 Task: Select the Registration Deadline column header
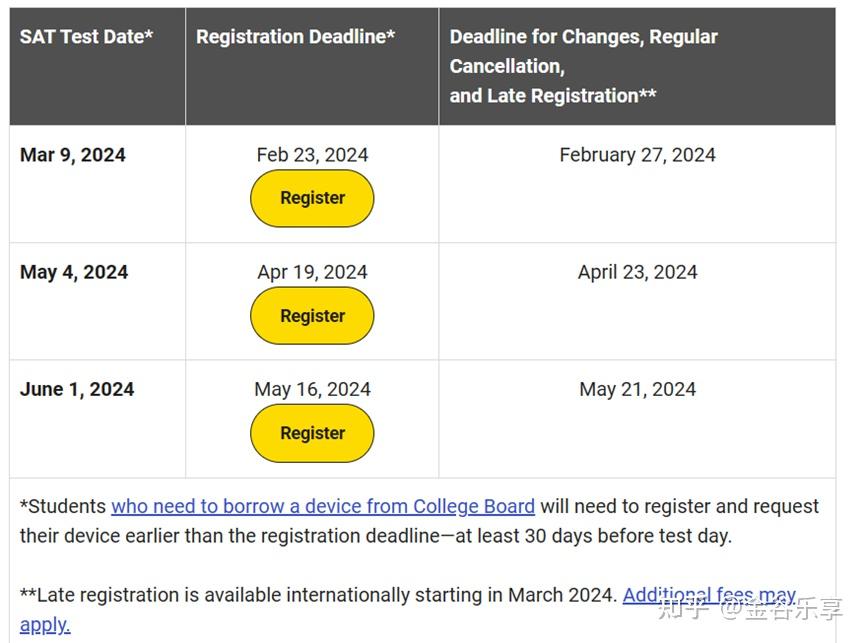point(296,36)
